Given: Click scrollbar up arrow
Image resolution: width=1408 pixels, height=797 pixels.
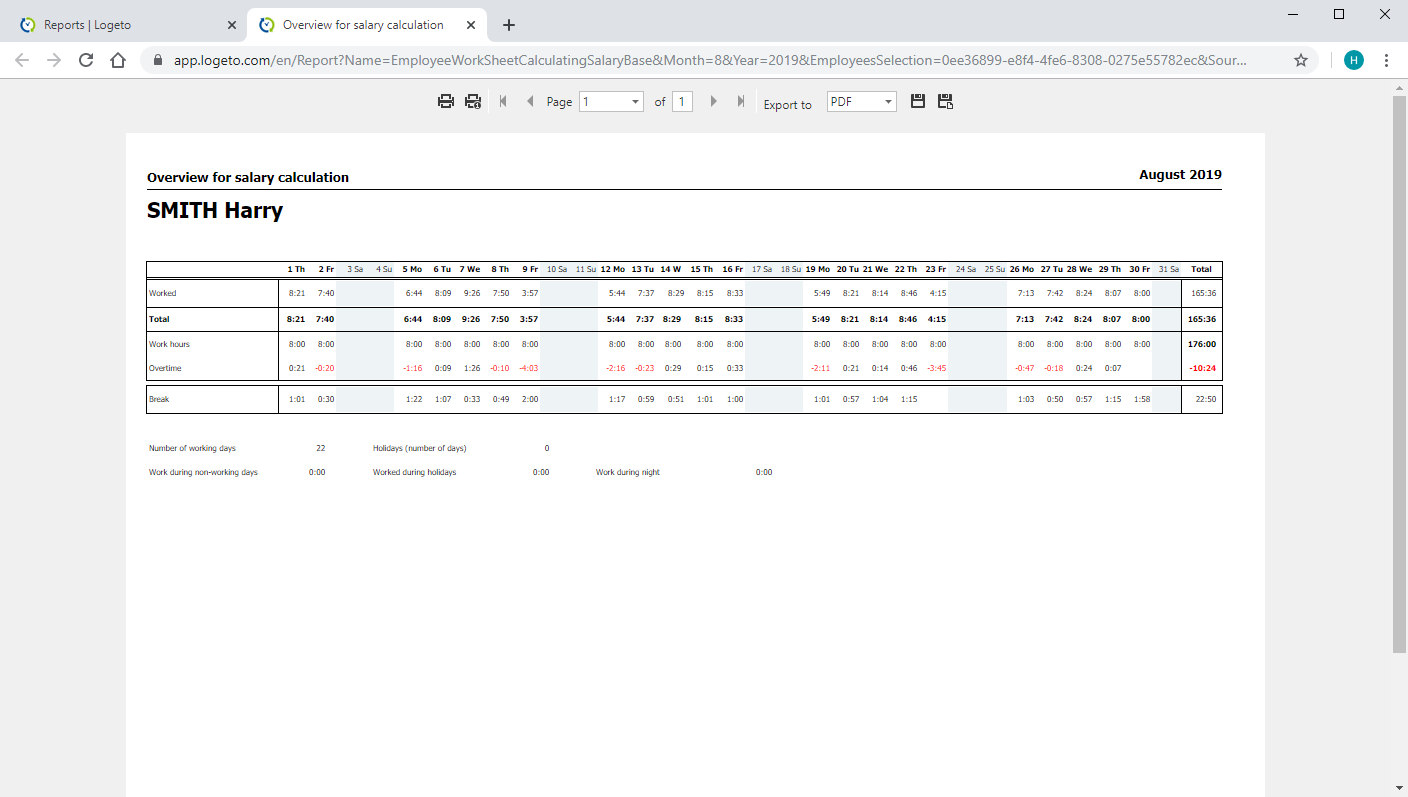Looking at the screenshot, I should [x=1399, y=88].
